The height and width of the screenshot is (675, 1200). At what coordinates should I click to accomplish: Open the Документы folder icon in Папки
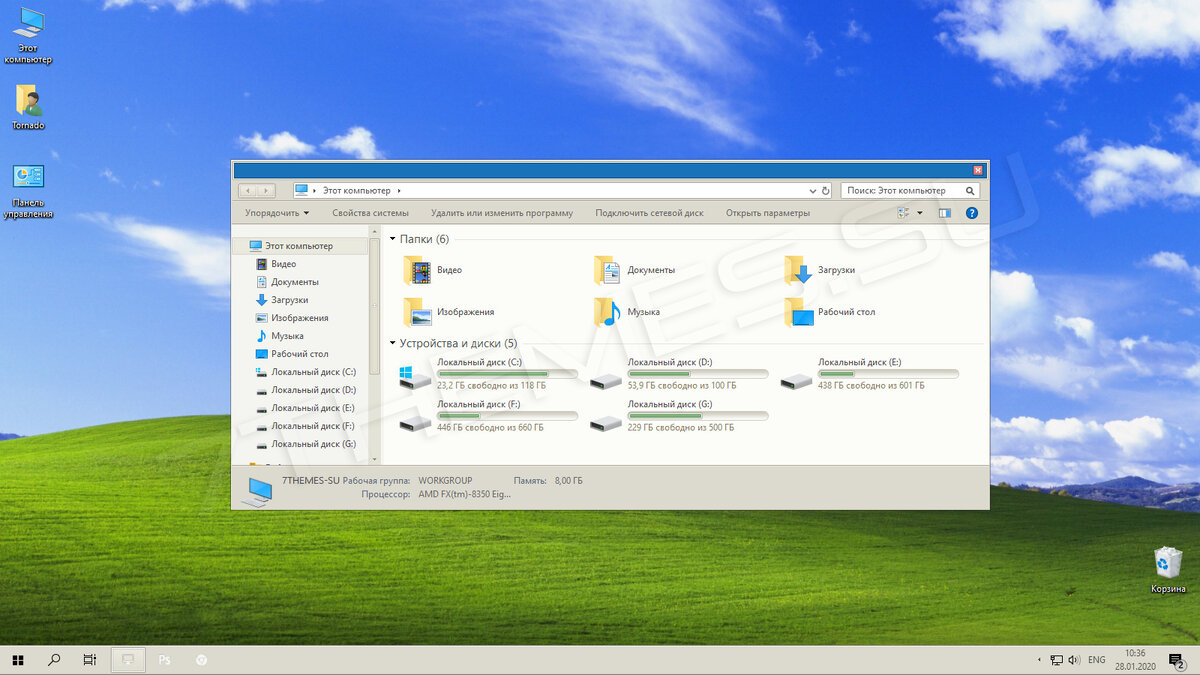pyautogui.click(x=607, y=270)
